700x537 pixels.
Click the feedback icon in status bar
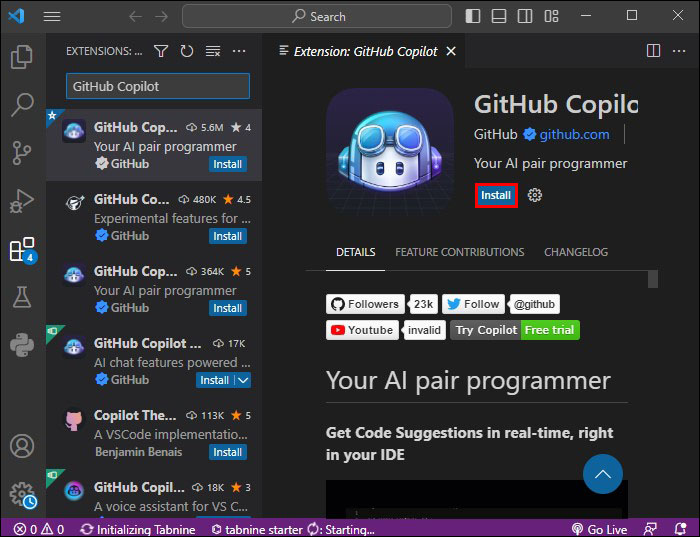pos(650,529)
